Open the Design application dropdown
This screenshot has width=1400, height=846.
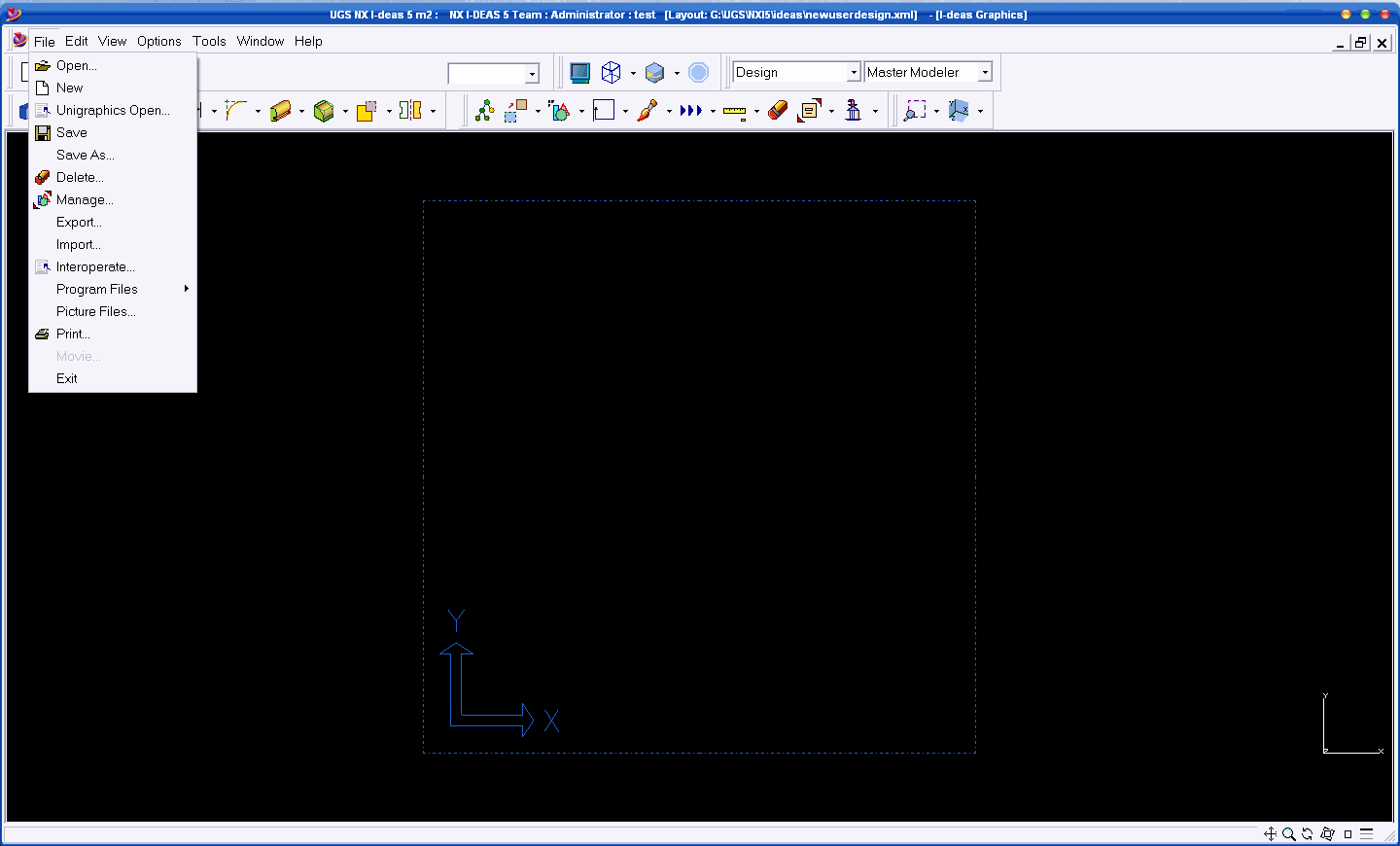[854, 73]
